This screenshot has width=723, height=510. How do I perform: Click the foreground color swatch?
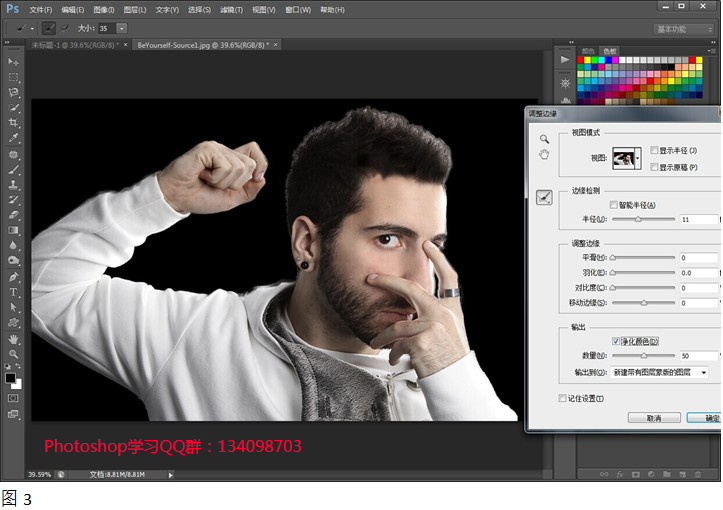coord(10,378)
